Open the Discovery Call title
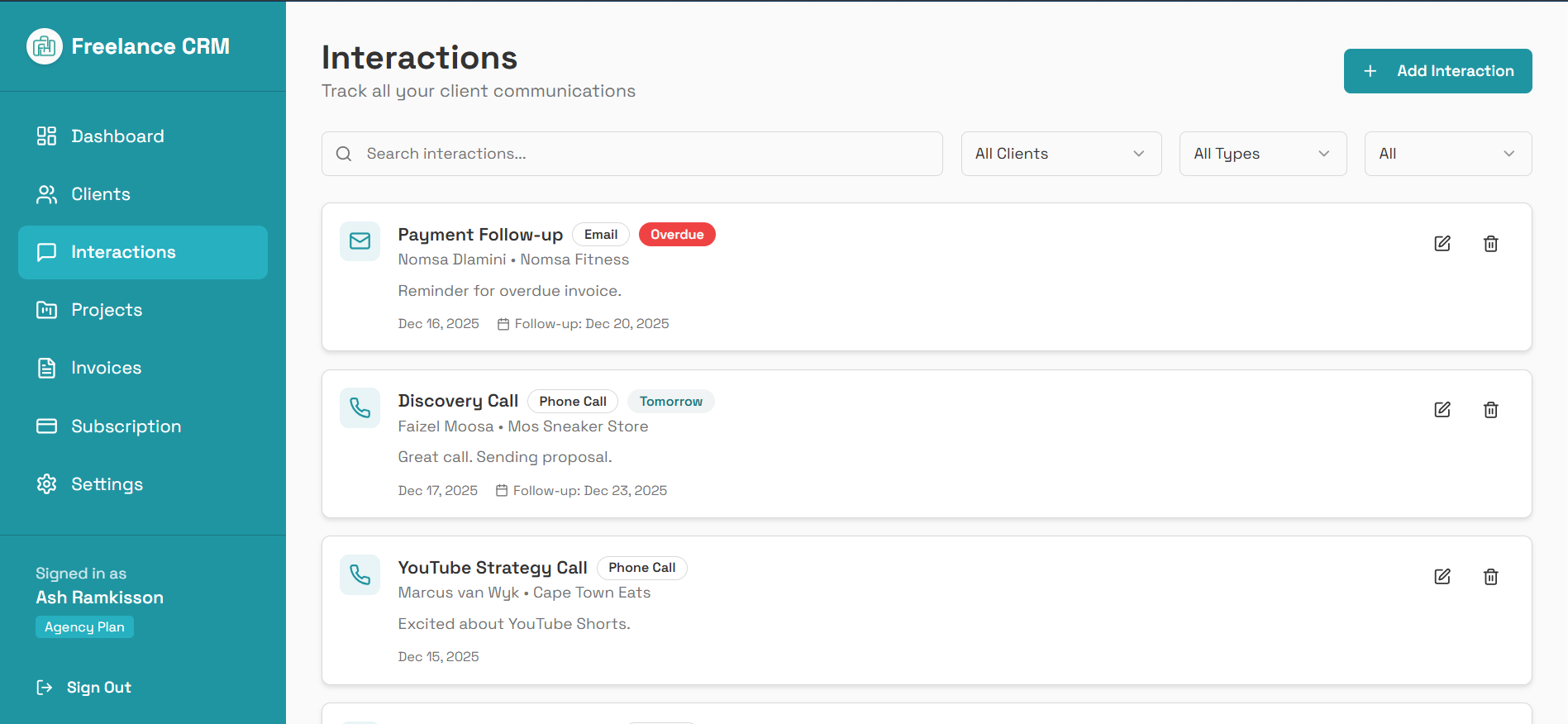Screen dimensions: 1568x724 [x=458, y=401]
